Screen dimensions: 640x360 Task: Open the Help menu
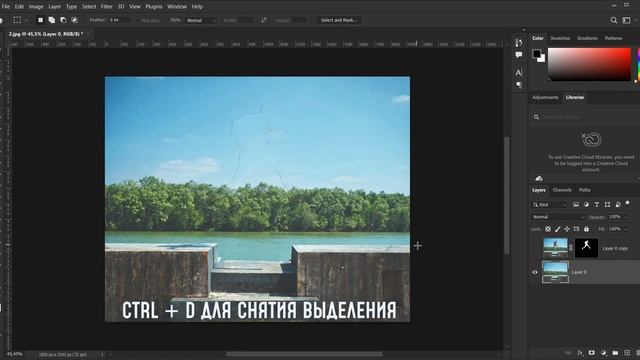[197, 7]
